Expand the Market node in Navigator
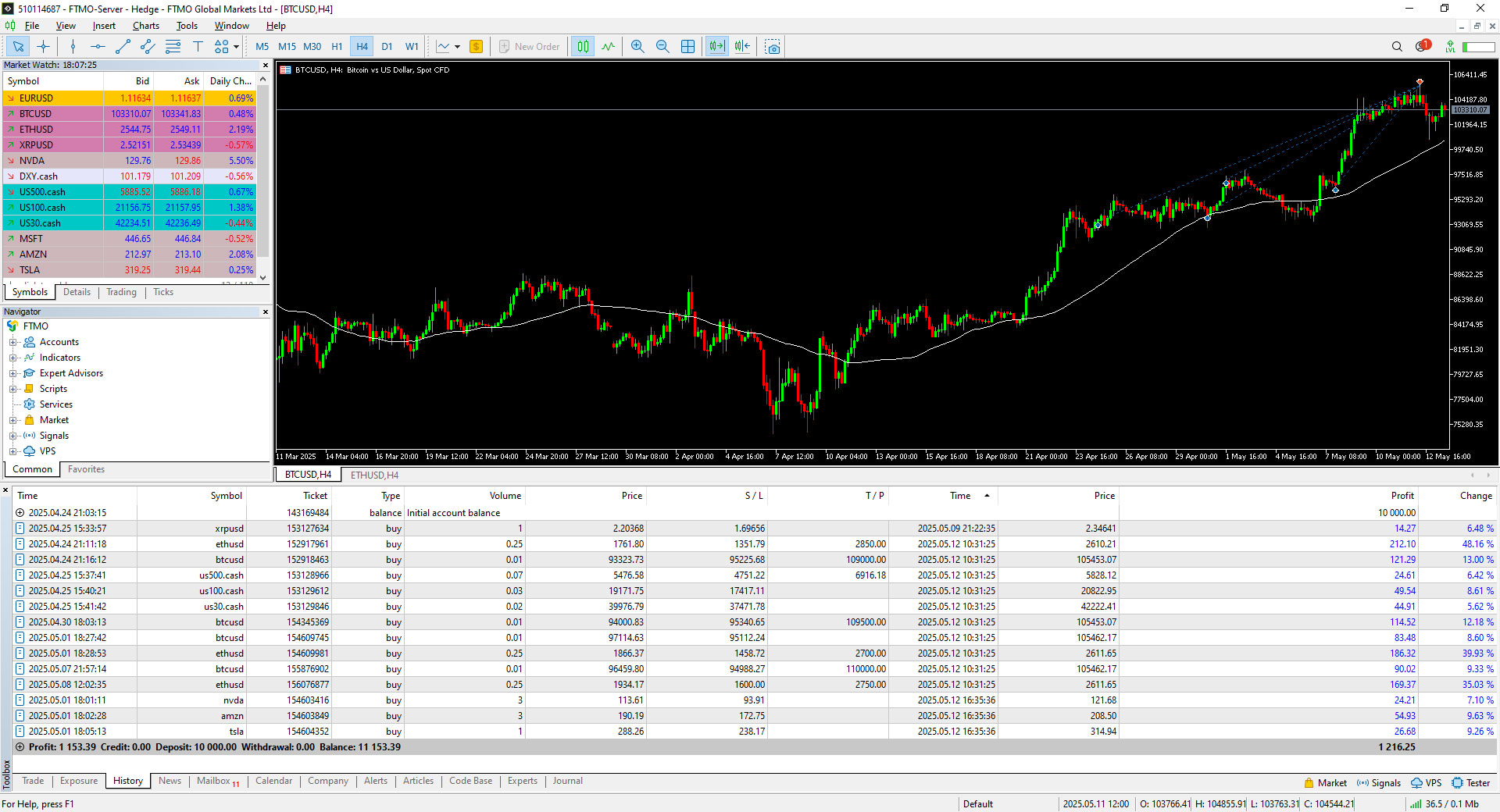The image size is (1500, 812). [x=12, y=420]
